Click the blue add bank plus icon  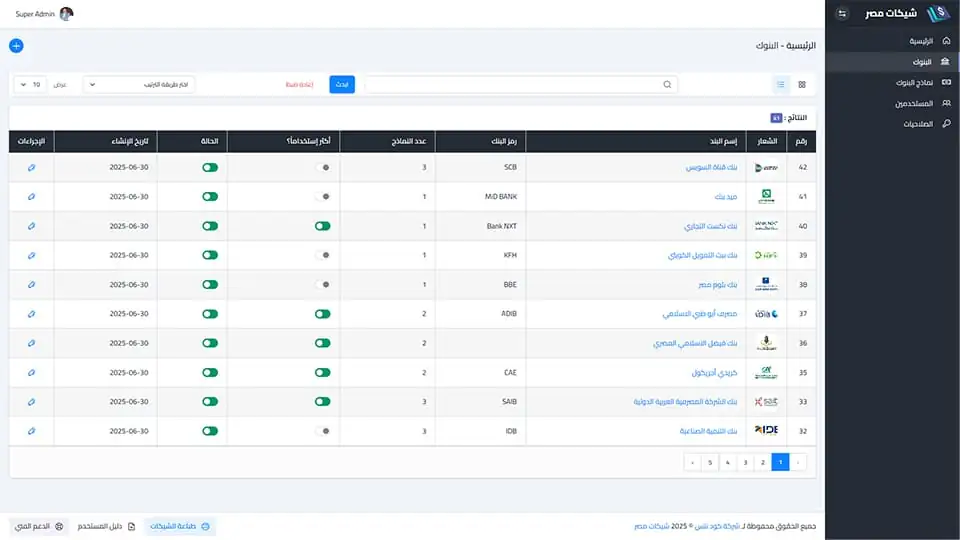tap(16, 46)
